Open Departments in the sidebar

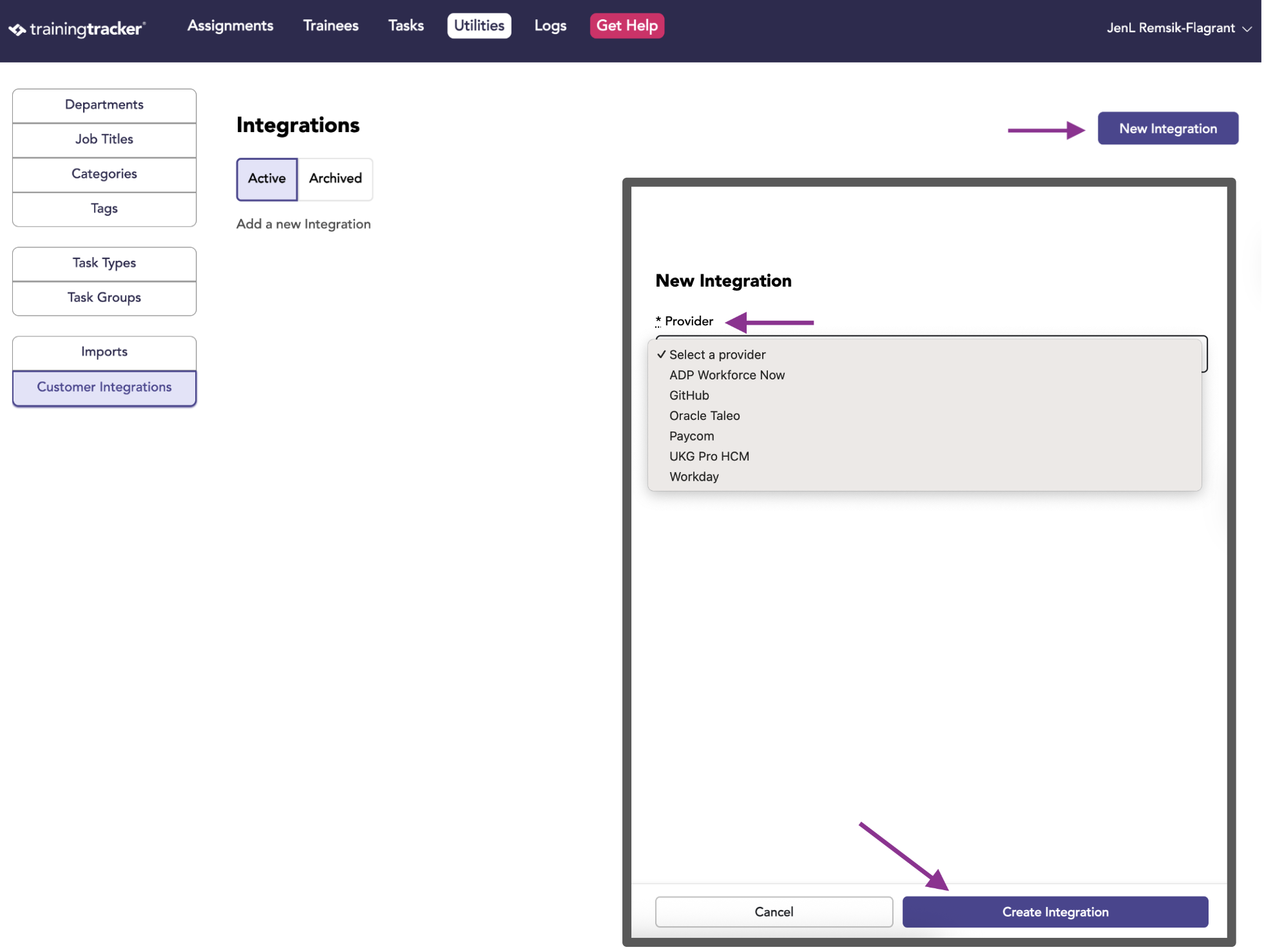[x=104, y=105]
